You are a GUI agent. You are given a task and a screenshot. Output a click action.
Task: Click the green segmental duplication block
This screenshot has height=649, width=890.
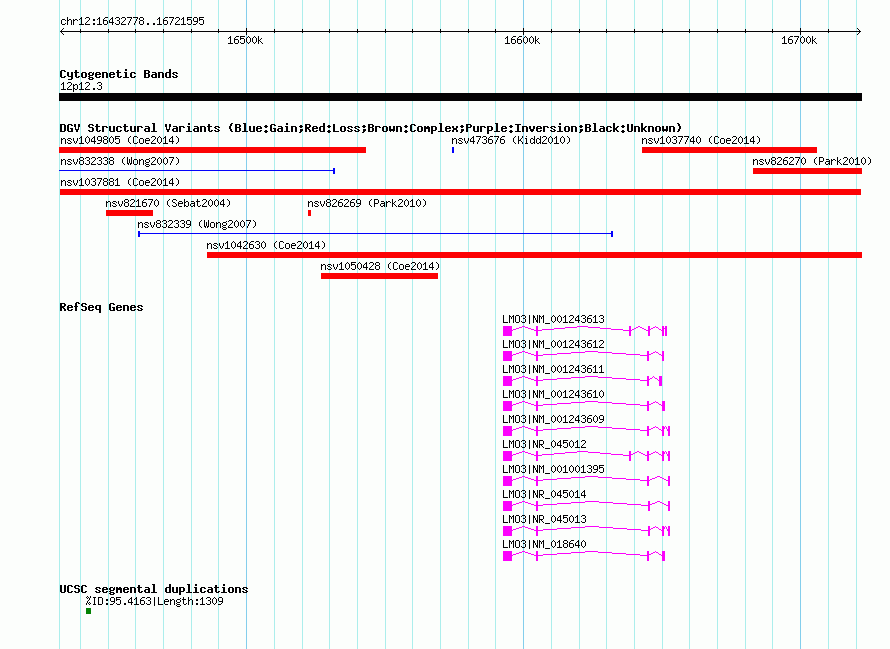click(89, 611)
